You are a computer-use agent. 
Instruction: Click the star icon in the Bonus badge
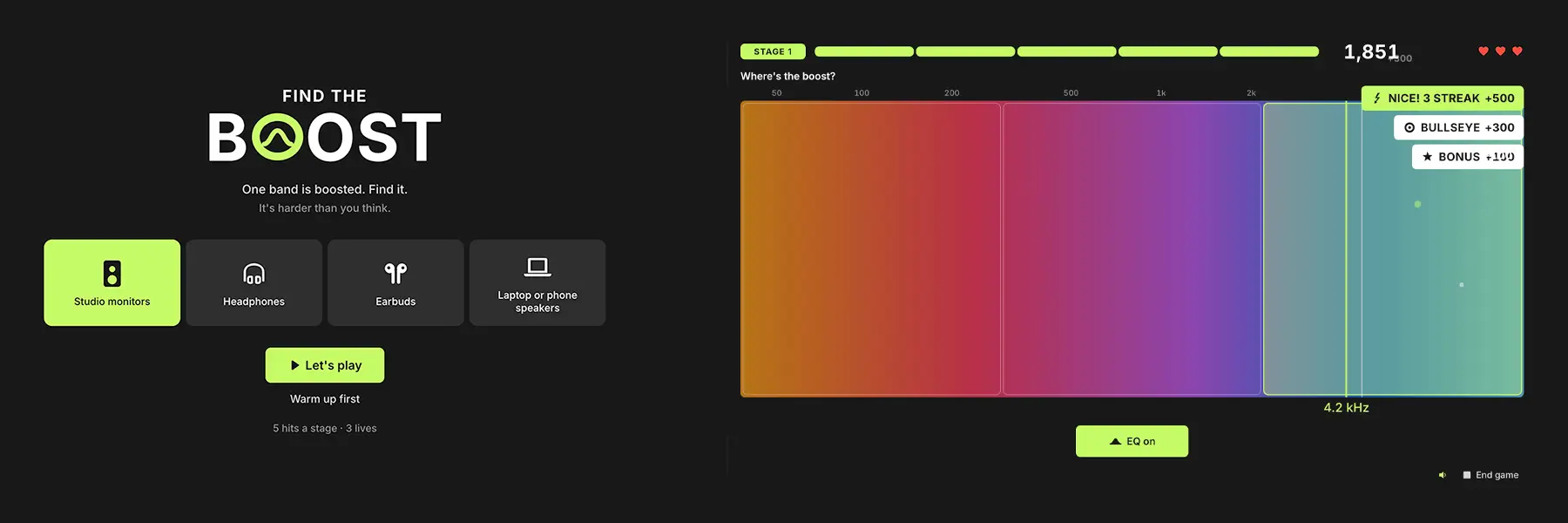[x=1427, y=157]
